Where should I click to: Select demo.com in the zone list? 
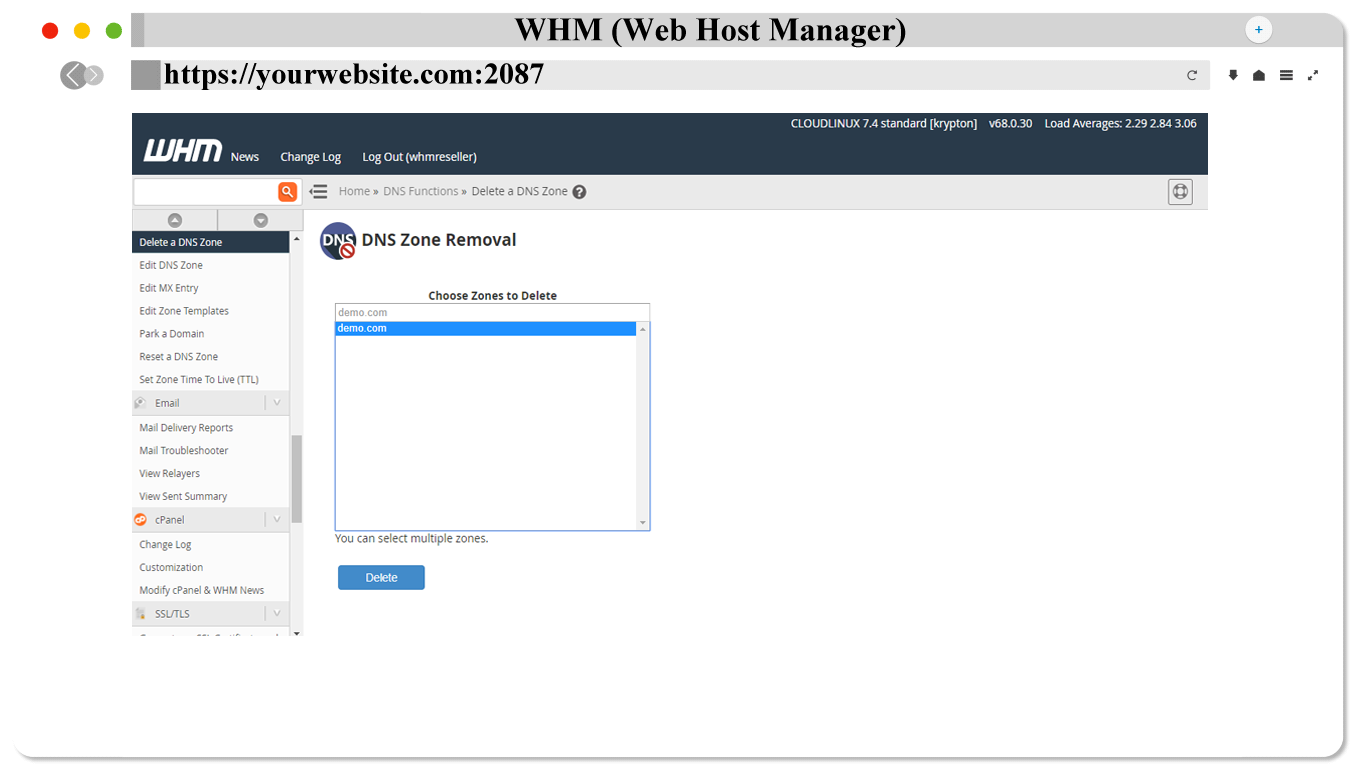pyautogui.click(x=486, y=328)
